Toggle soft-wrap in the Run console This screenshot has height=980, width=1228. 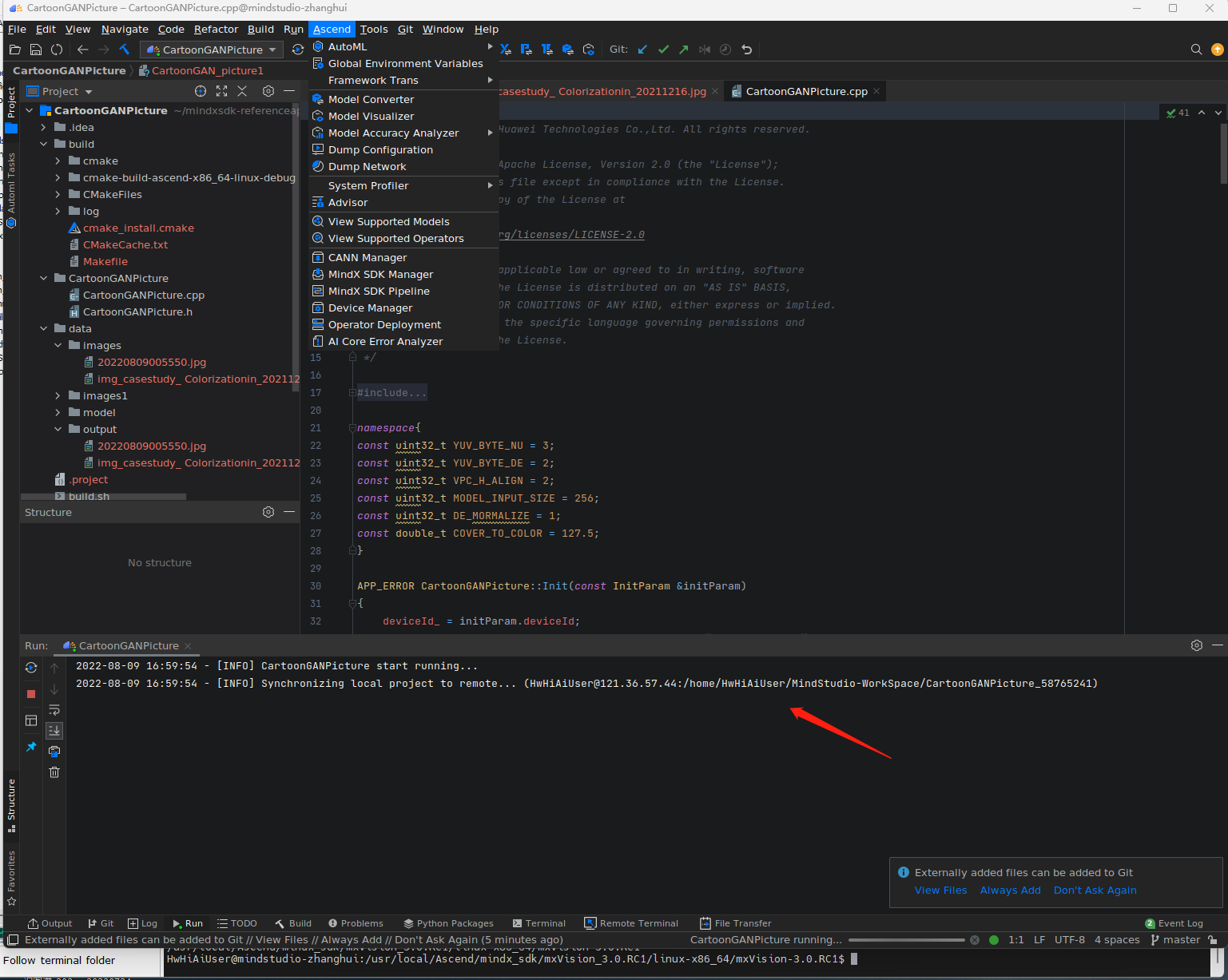tap(54, 710)
